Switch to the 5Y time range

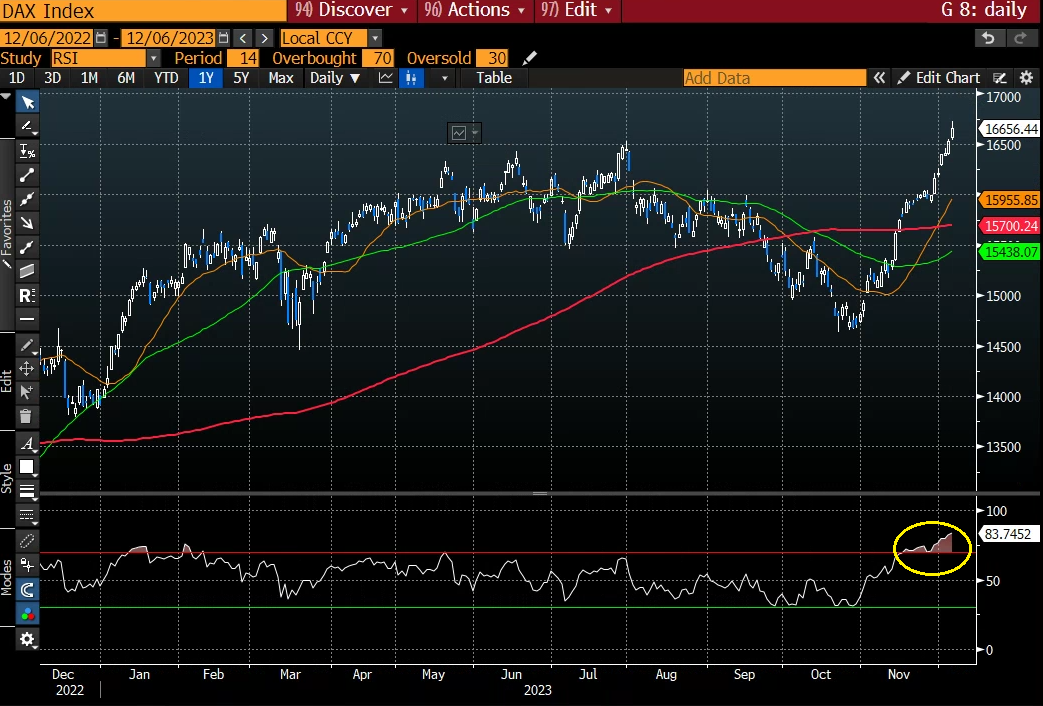(241, 78)
